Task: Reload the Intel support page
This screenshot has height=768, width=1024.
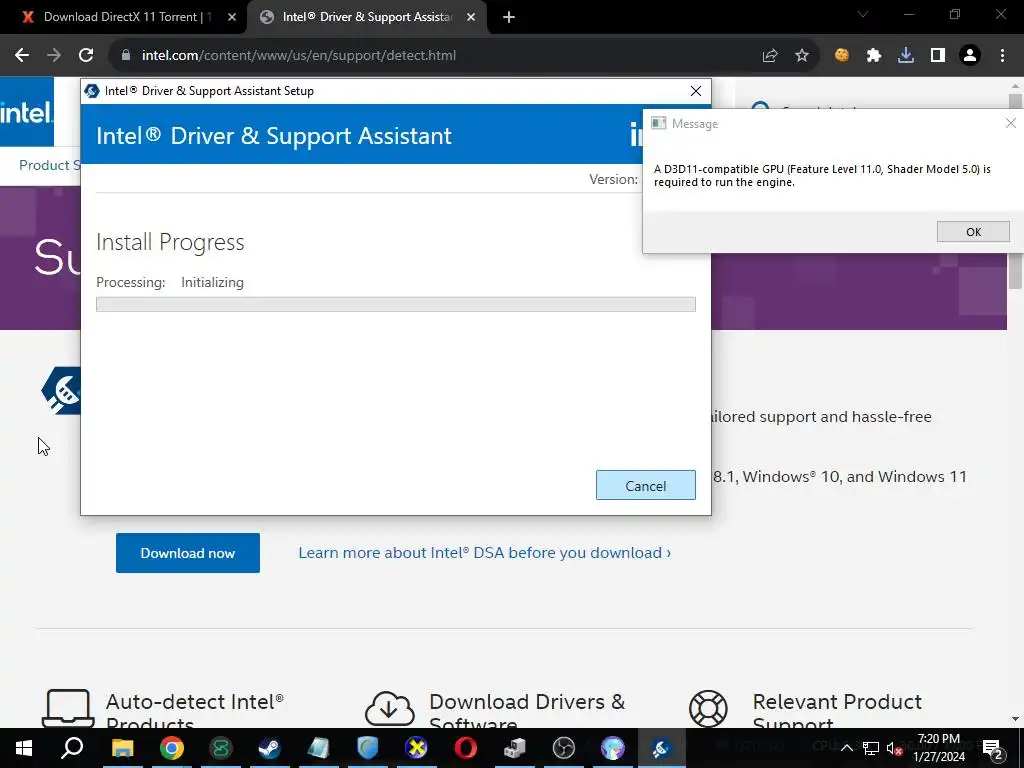Action: point(86,56)
